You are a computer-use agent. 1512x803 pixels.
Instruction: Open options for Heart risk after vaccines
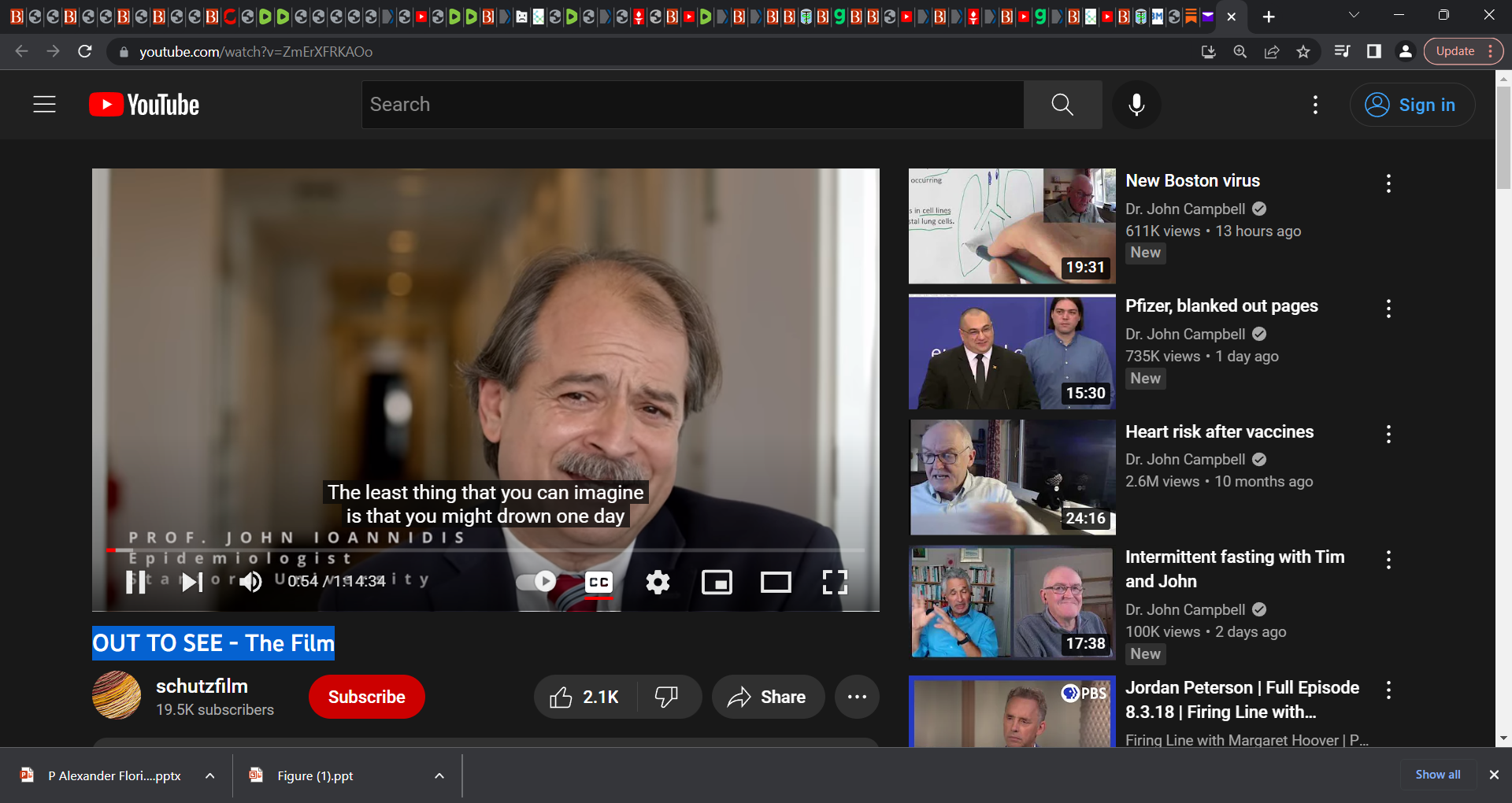[x=1388, y=434]
